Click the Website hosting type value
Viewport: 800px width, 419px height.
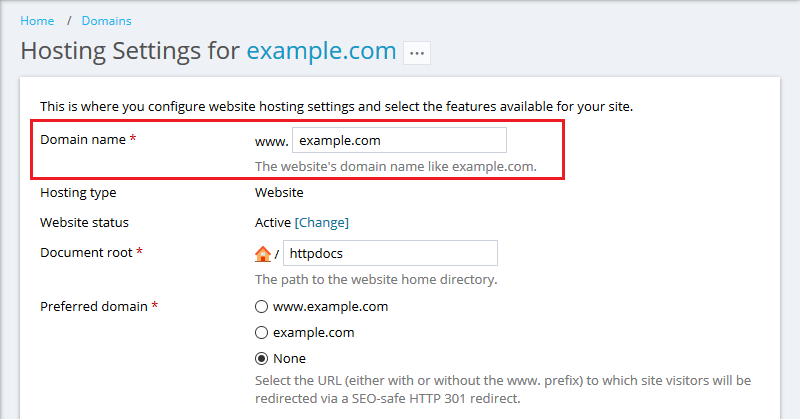coord(279,192)
